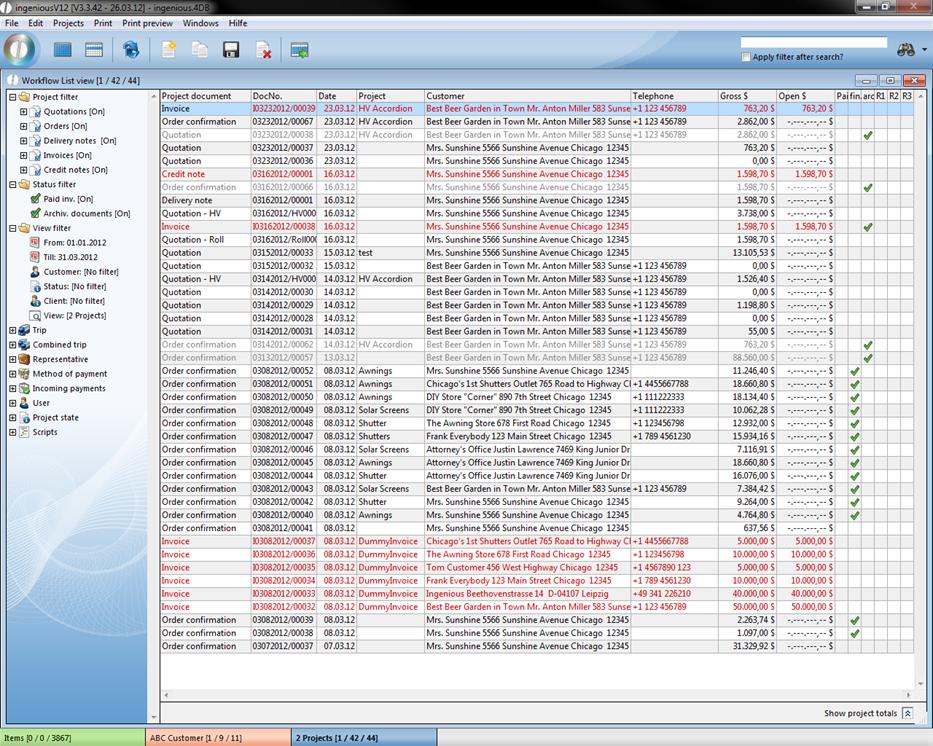Image resolution: width=933 pixels, height=746 pixels.
Task: Click into the search text field
Action: click(813, 43)
